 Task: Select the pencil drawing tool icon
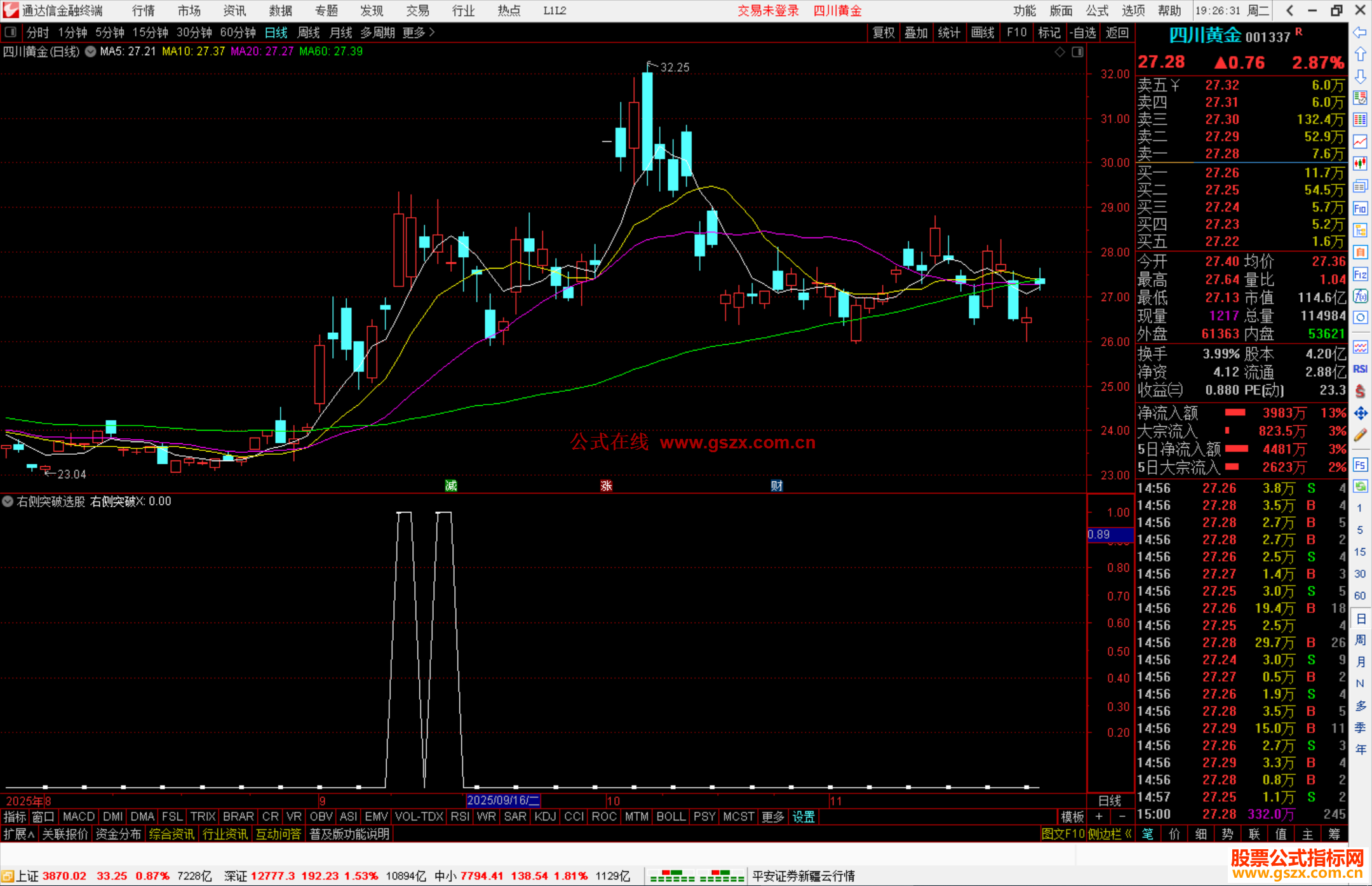pos(1360,436)
